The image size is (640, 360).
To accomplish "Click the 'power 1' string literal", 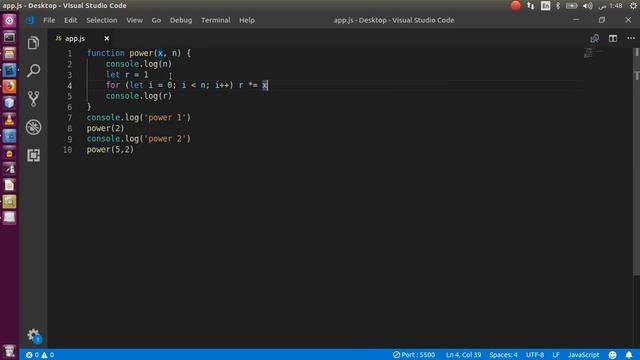I will pos(165,118).
